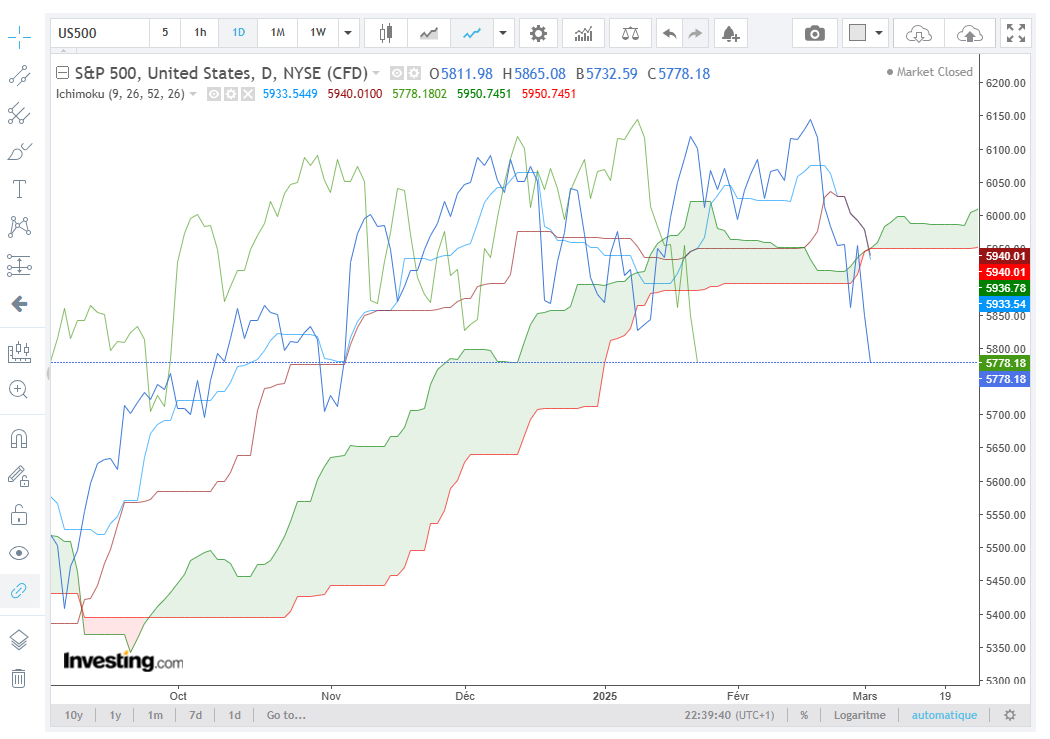Open the chart style dropdown arrow

pos(503,33)
